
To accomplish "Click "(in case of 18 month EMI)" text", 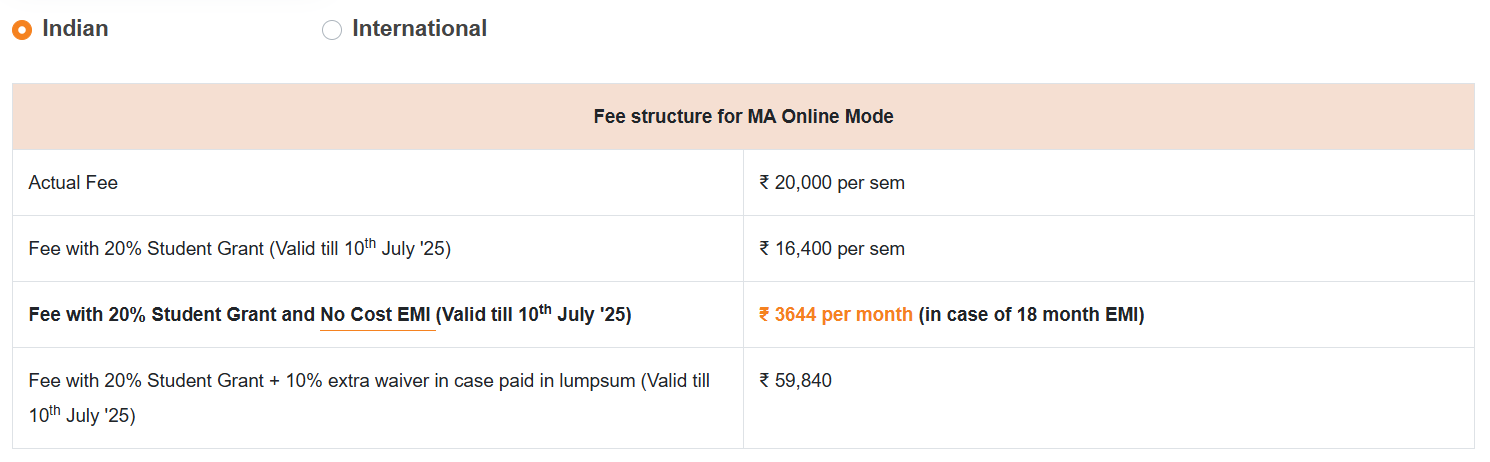I will pos(1031,315).
